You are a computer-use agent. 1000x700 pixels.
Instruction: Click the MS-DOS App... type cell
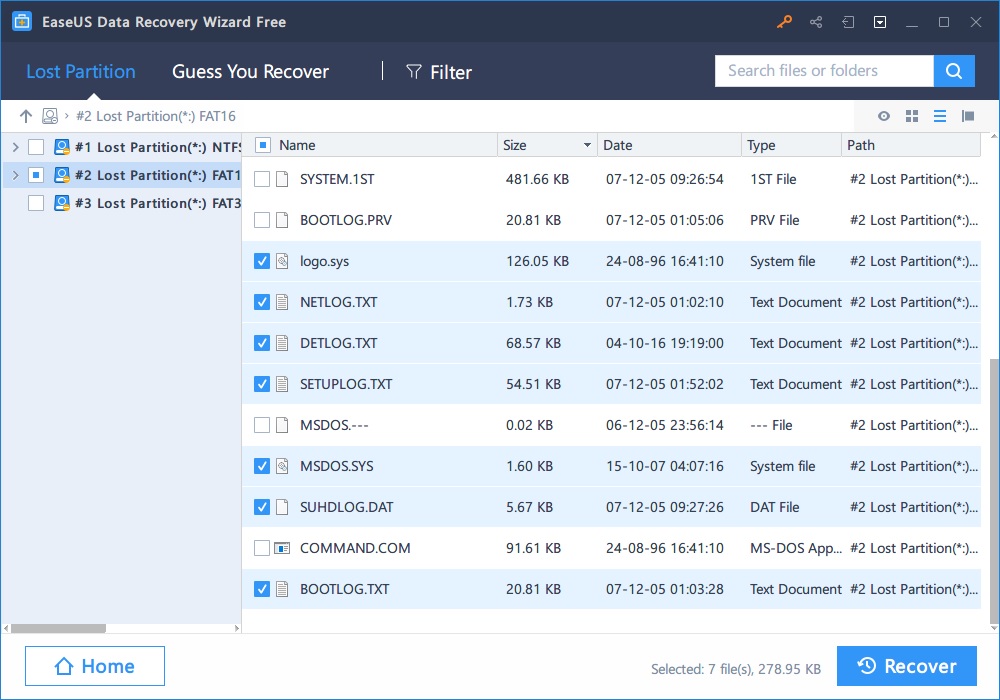pyautogui.click(x=796, y=548)
